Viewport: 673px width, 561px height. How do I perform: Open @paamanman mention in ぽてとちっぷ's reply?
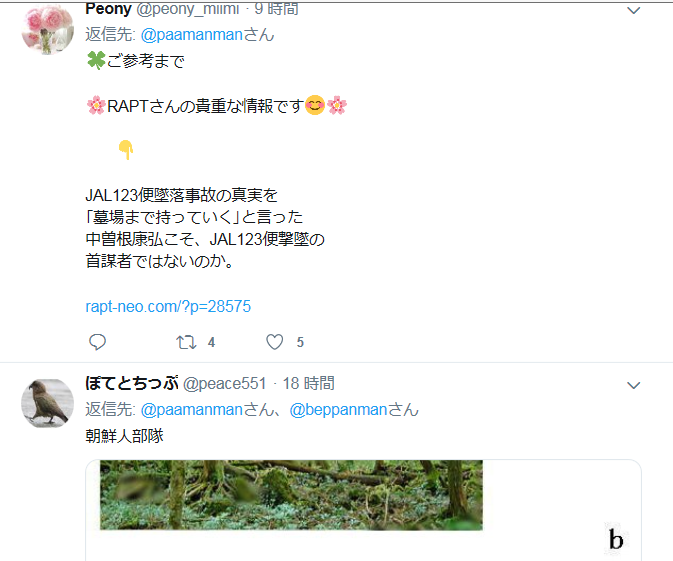tap(192, 410)
